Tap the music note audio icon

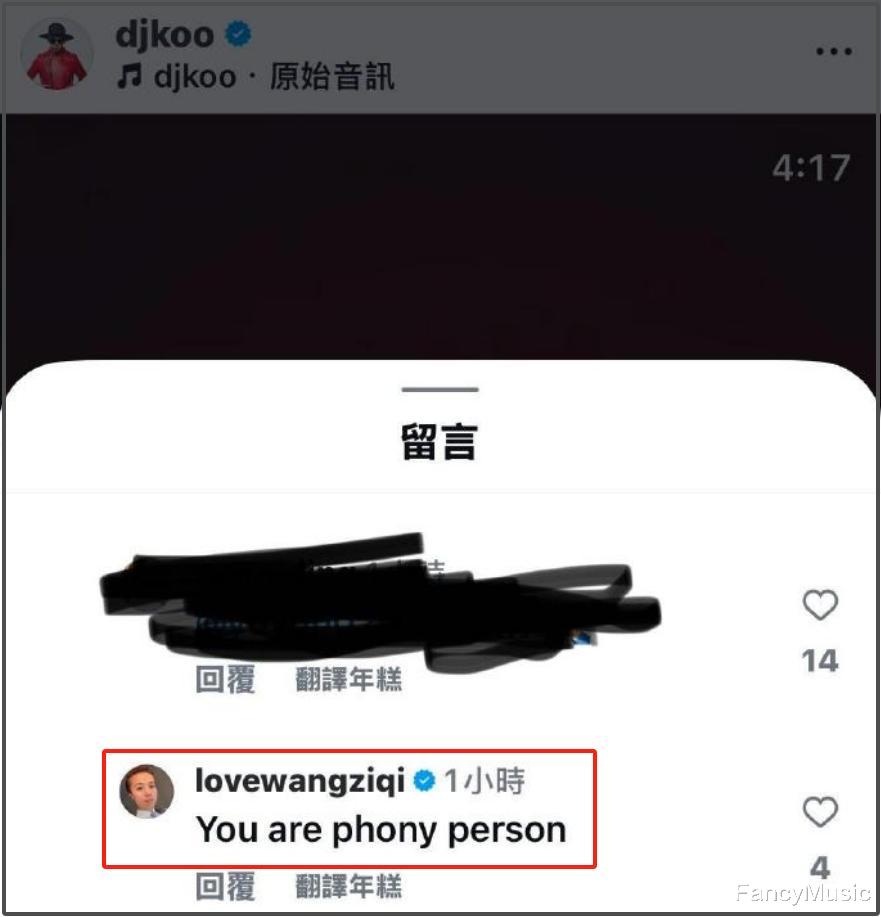point(129,76)
